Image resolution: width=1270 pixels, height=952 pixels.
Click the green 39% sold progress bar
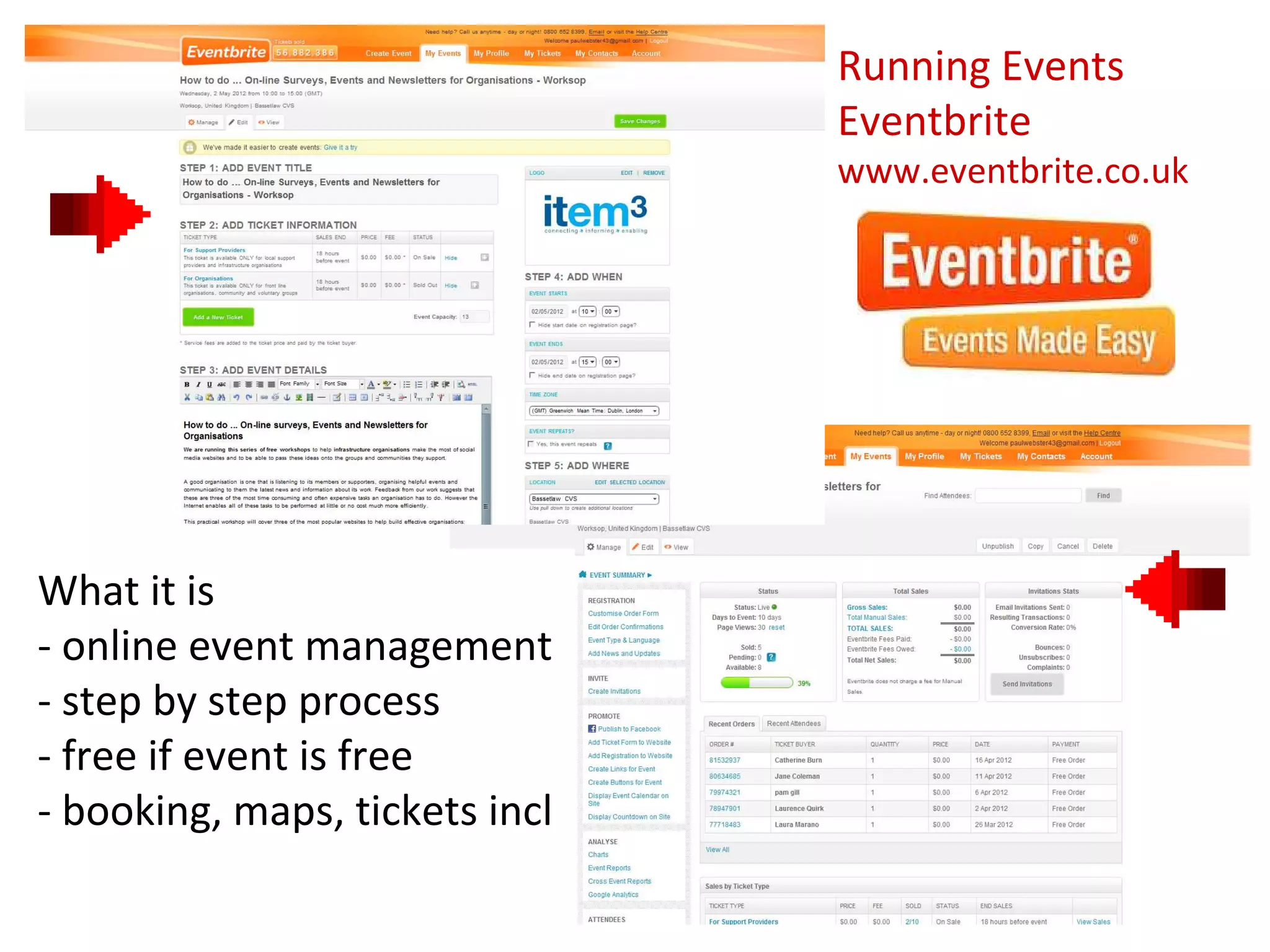tap(757, 683)
